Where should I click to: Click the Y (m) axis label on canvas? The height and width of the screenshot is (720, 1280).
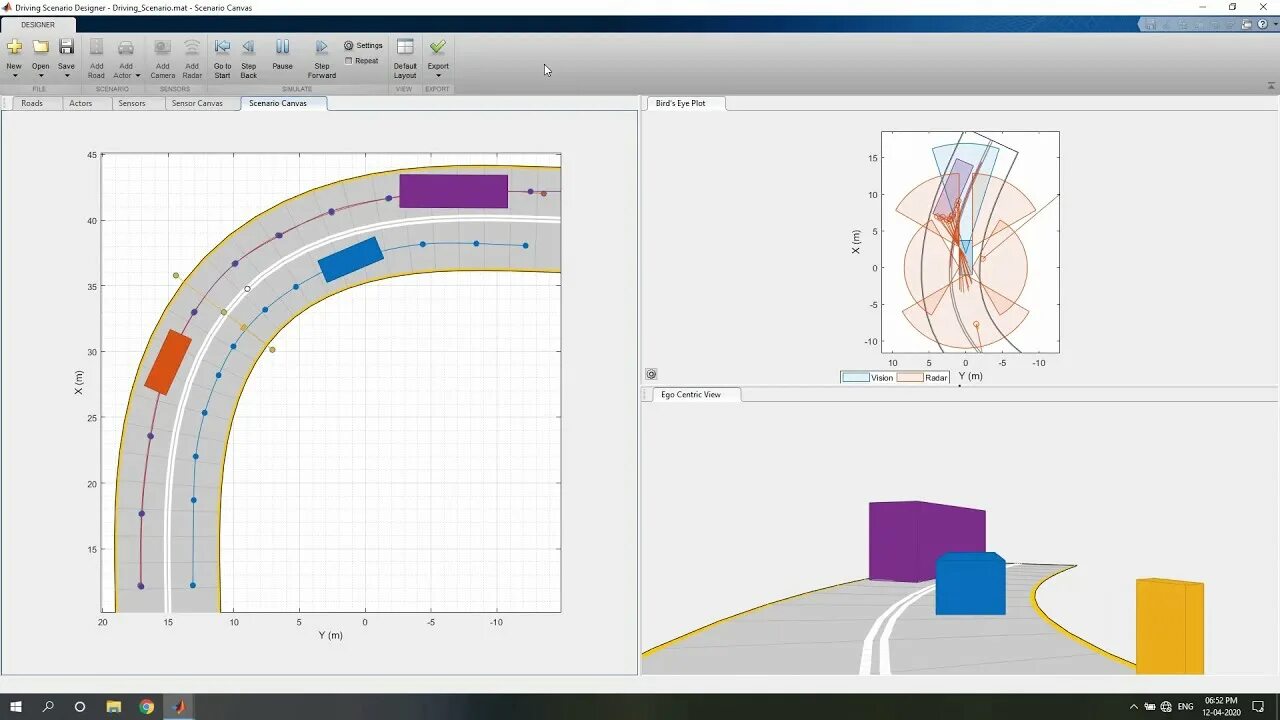coord(330,635)
